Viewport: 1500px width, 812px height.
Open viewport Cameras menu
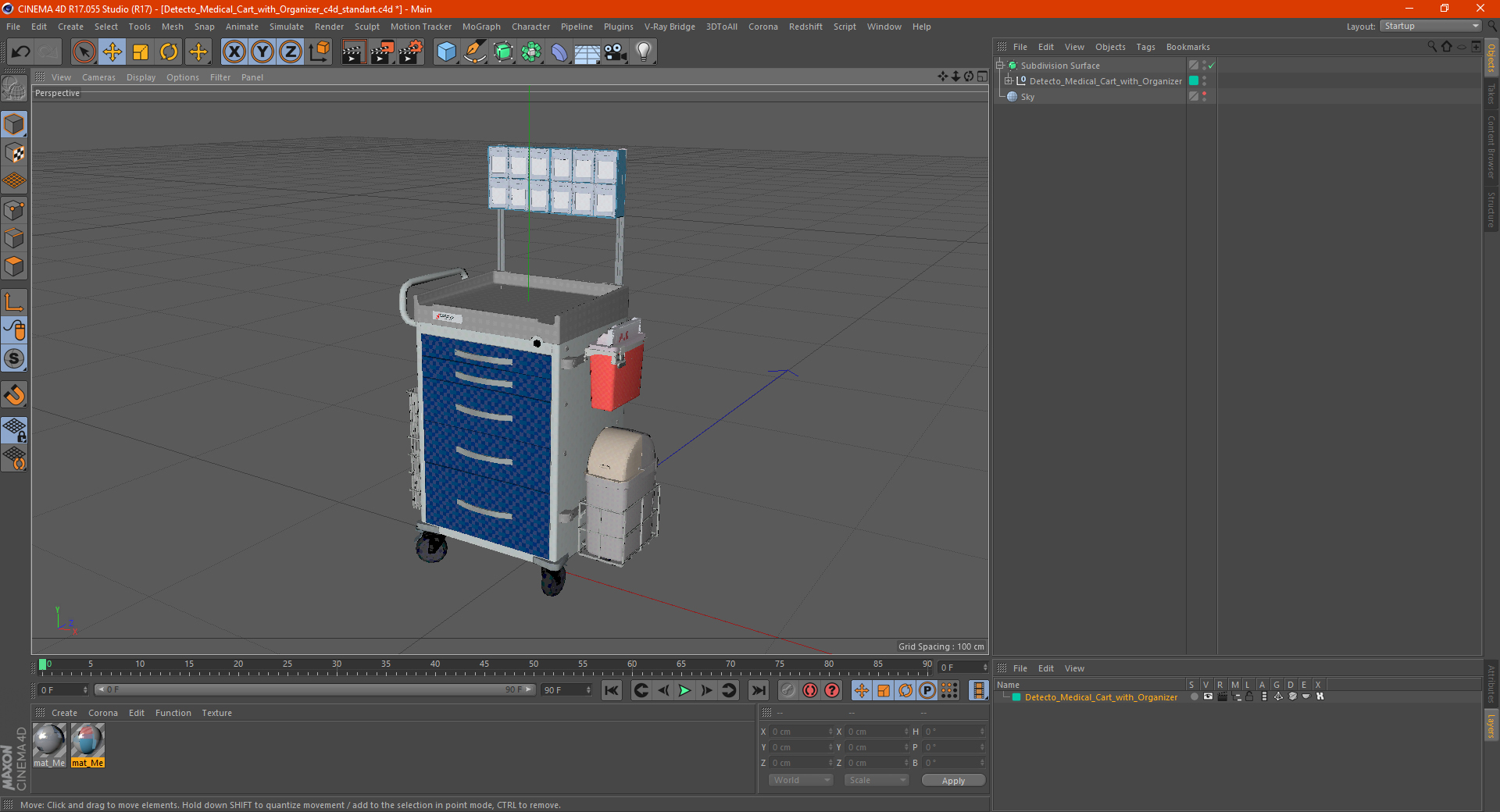pos(98,77)
